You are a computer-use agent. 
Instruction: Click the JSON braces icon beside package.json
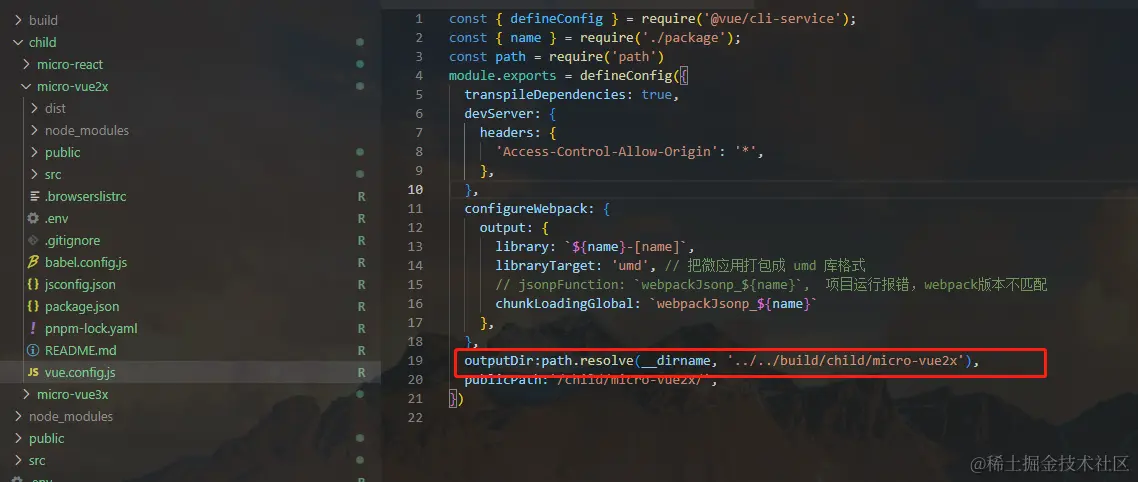[x=33, y=306]
